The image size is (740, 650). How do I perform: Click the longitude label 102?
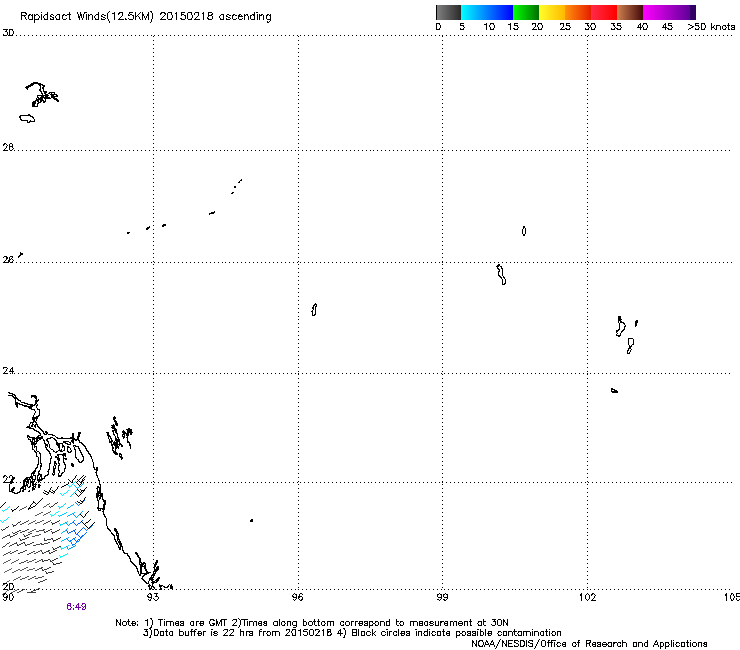[588, 597]
